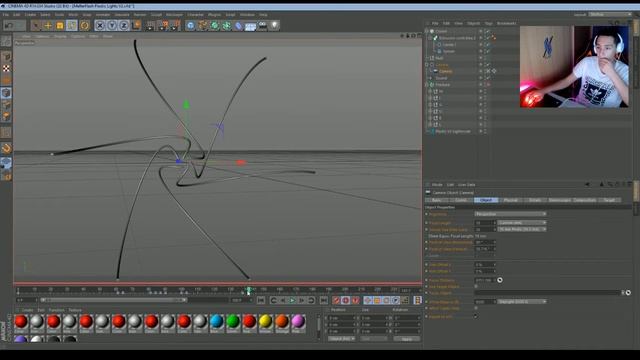Click the green current frame timeline marker
This screenshot has width=640, height=360.
(248, 290)
